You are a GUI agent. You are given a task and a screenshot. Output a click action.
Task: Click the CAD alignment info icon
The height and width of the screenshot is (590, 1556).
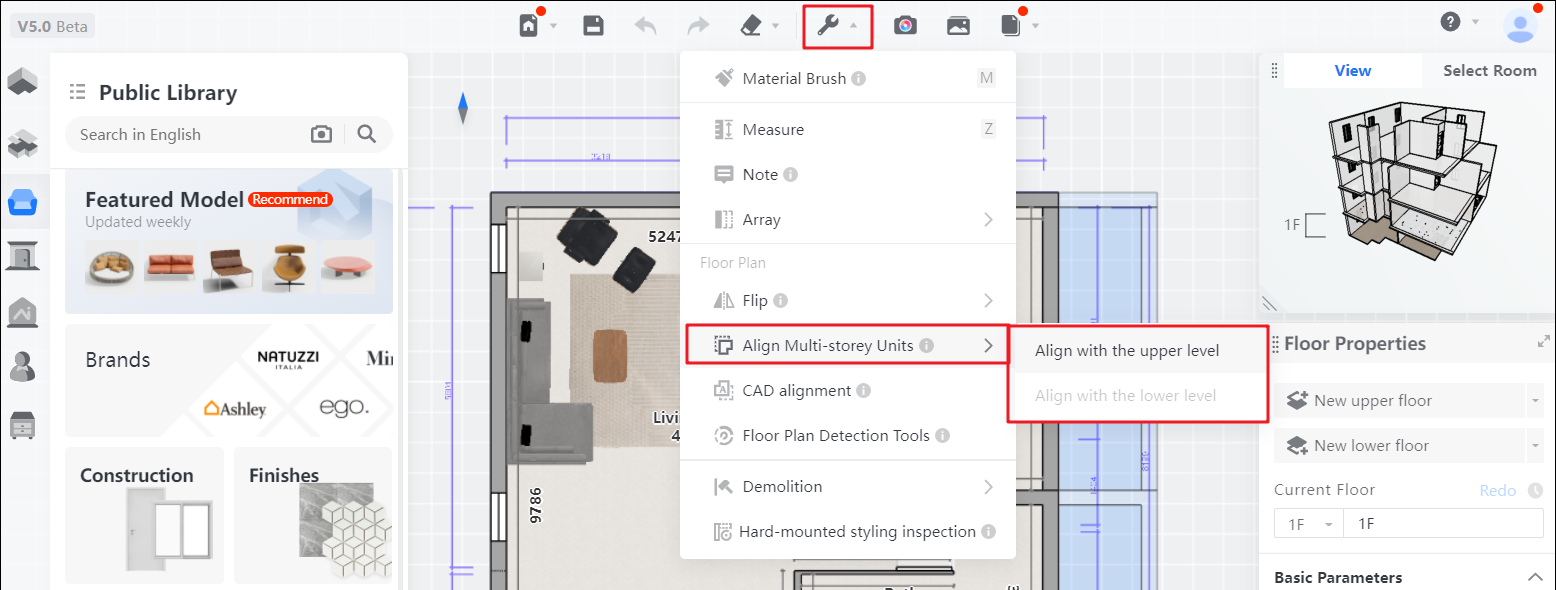coord(864,391)
